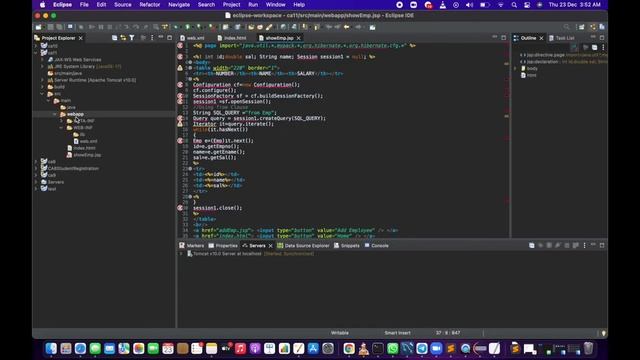The width and height of the screenshot is (640, 360).
Task: Open the Outline view tab
Action: [528, 38]
